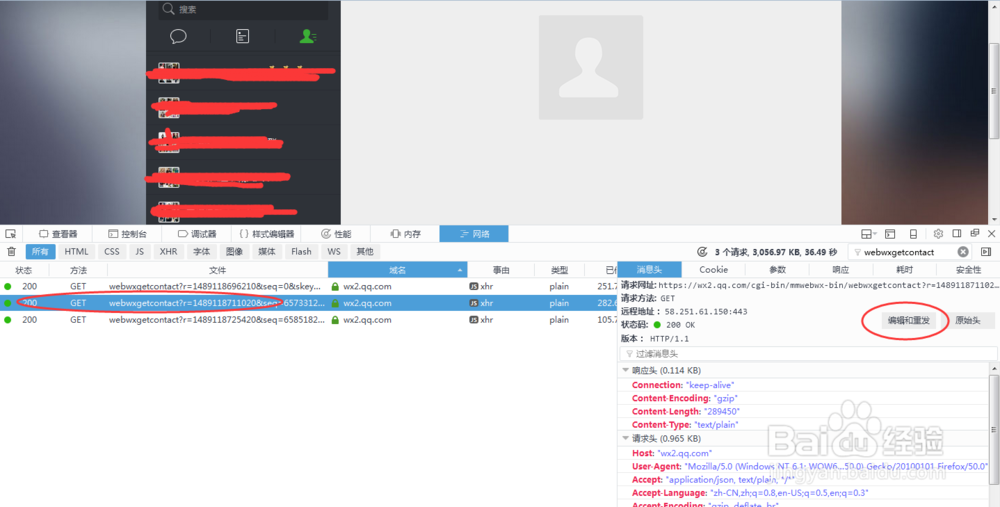Toggle the WS websocket filter
This screenshot has height=507, width=1000.
(x=334, y=251)
